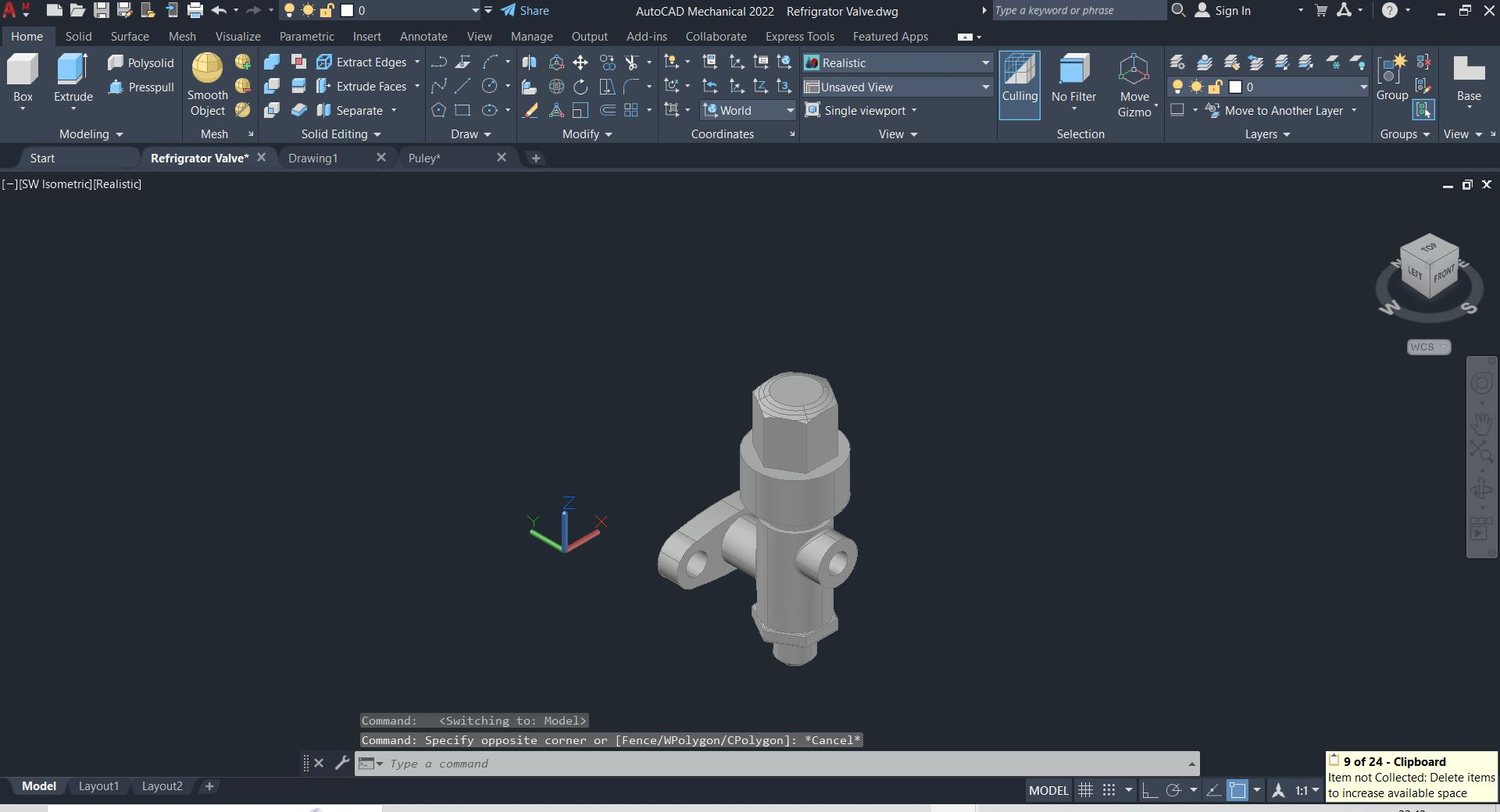Select the Box solid tool

tap(23, 78)
